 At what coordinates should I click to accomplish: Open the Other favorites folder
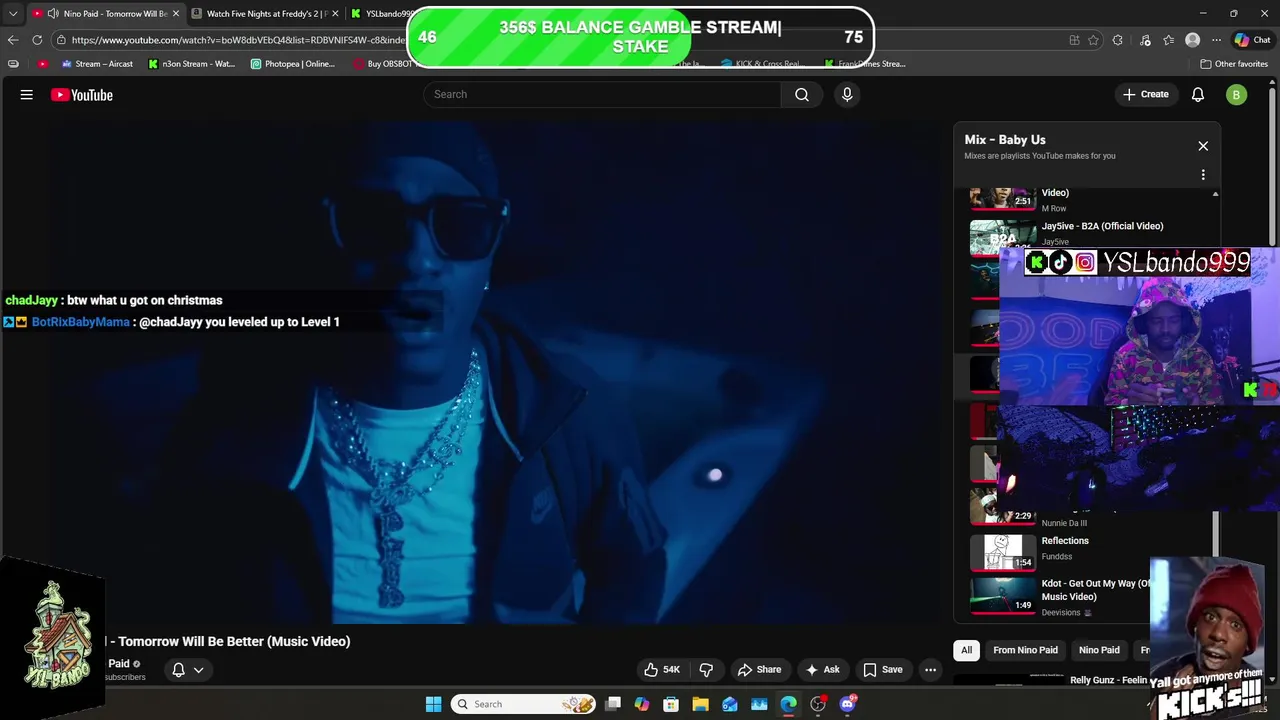tap(1234, 64)
